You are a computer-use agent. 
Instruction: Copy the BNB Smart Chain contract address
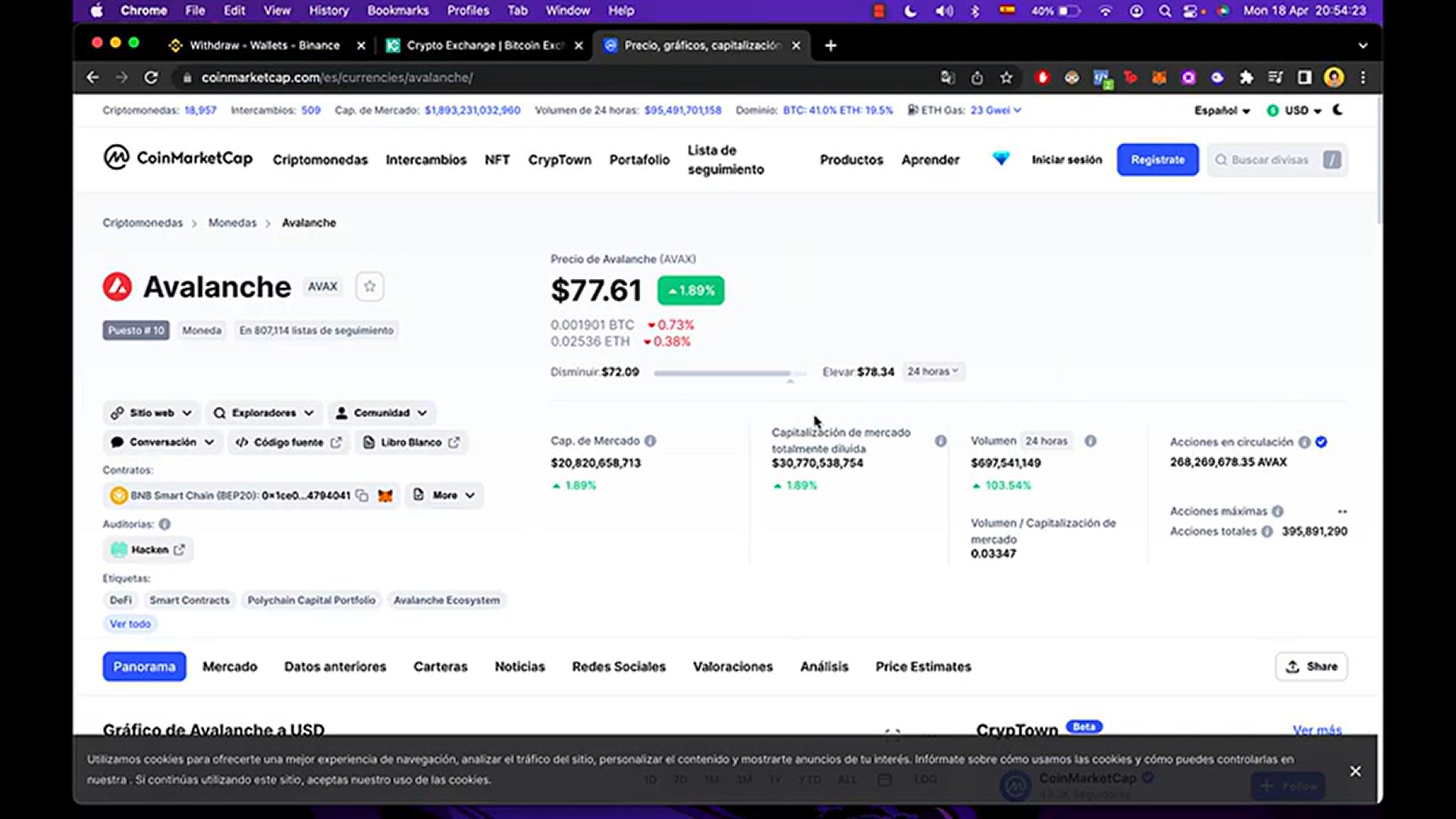pos(362,495)
